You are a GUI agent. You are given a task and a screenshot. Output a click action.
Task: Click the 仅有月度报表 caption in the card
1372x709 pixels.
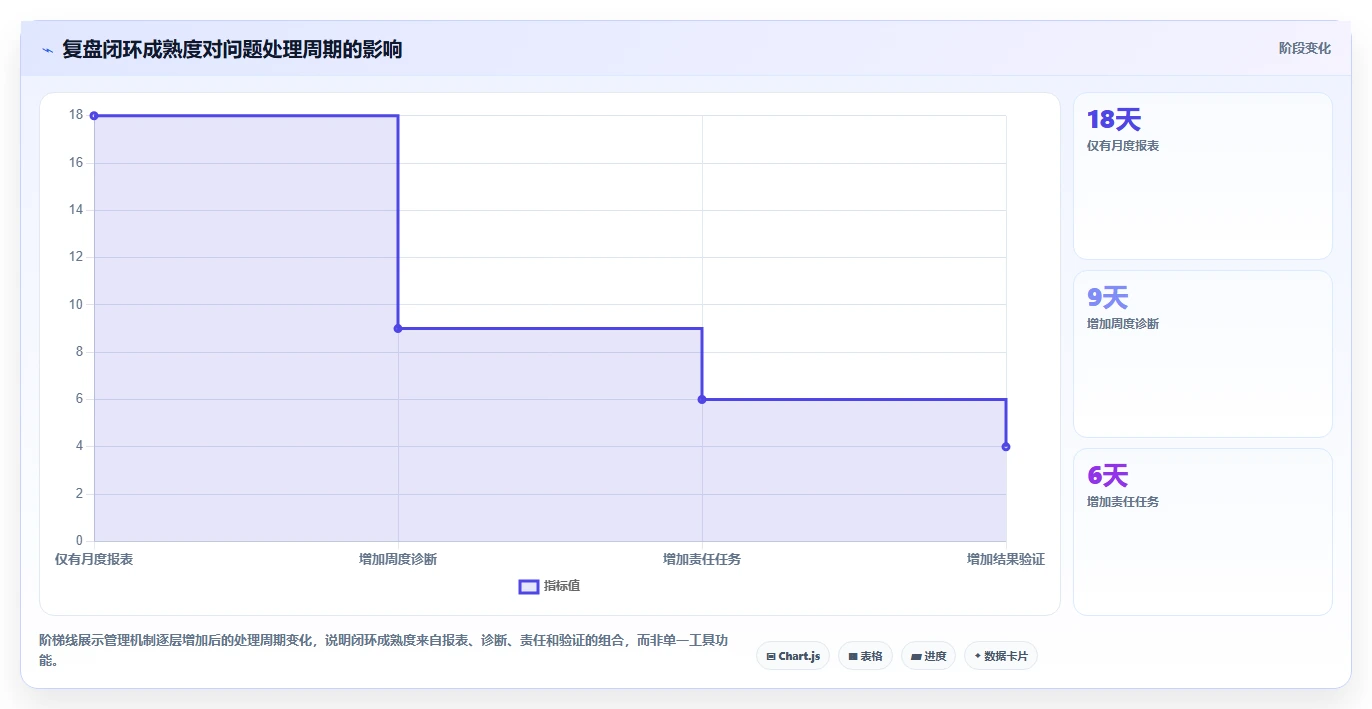[1123, 146]
